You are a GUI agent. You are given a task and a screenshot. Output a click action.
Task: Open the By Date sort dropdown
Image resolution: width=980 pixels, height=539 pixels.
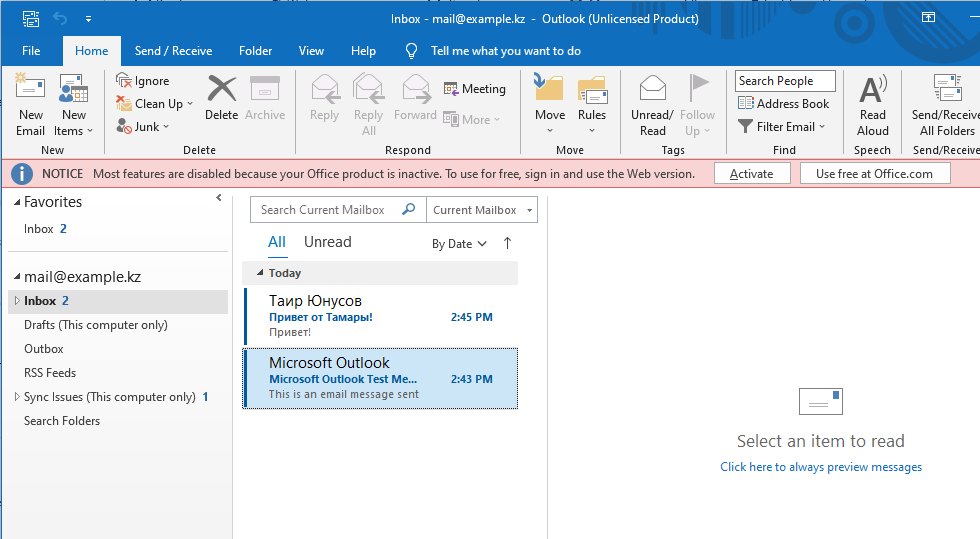[x=459, y=244]
